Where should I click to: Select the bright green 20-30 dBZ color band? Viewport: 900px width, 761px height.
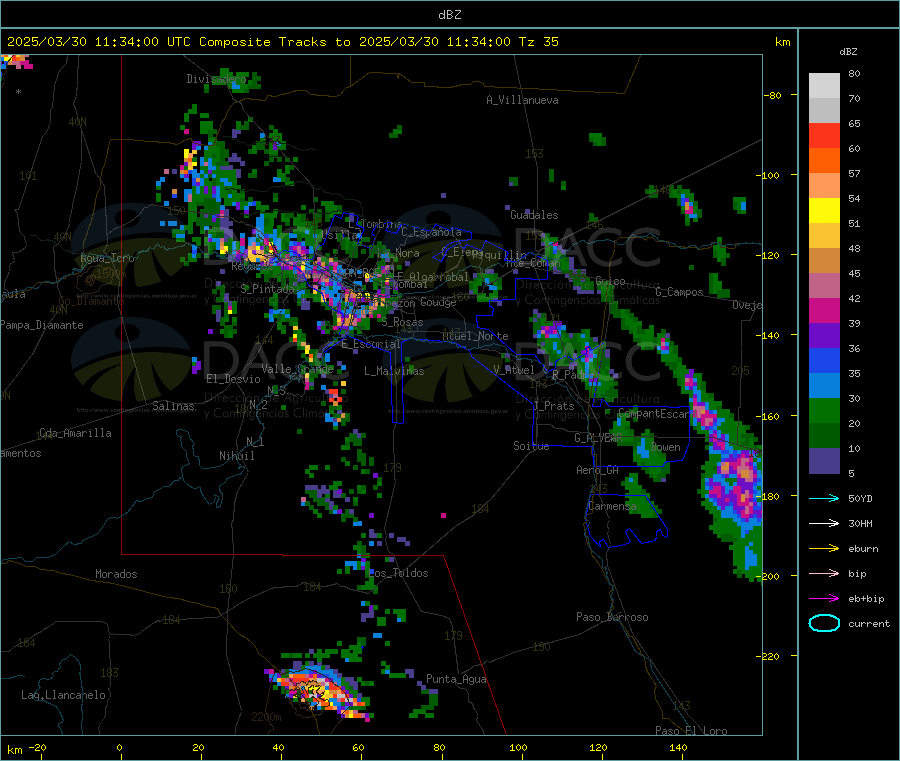tap(824, 410)
